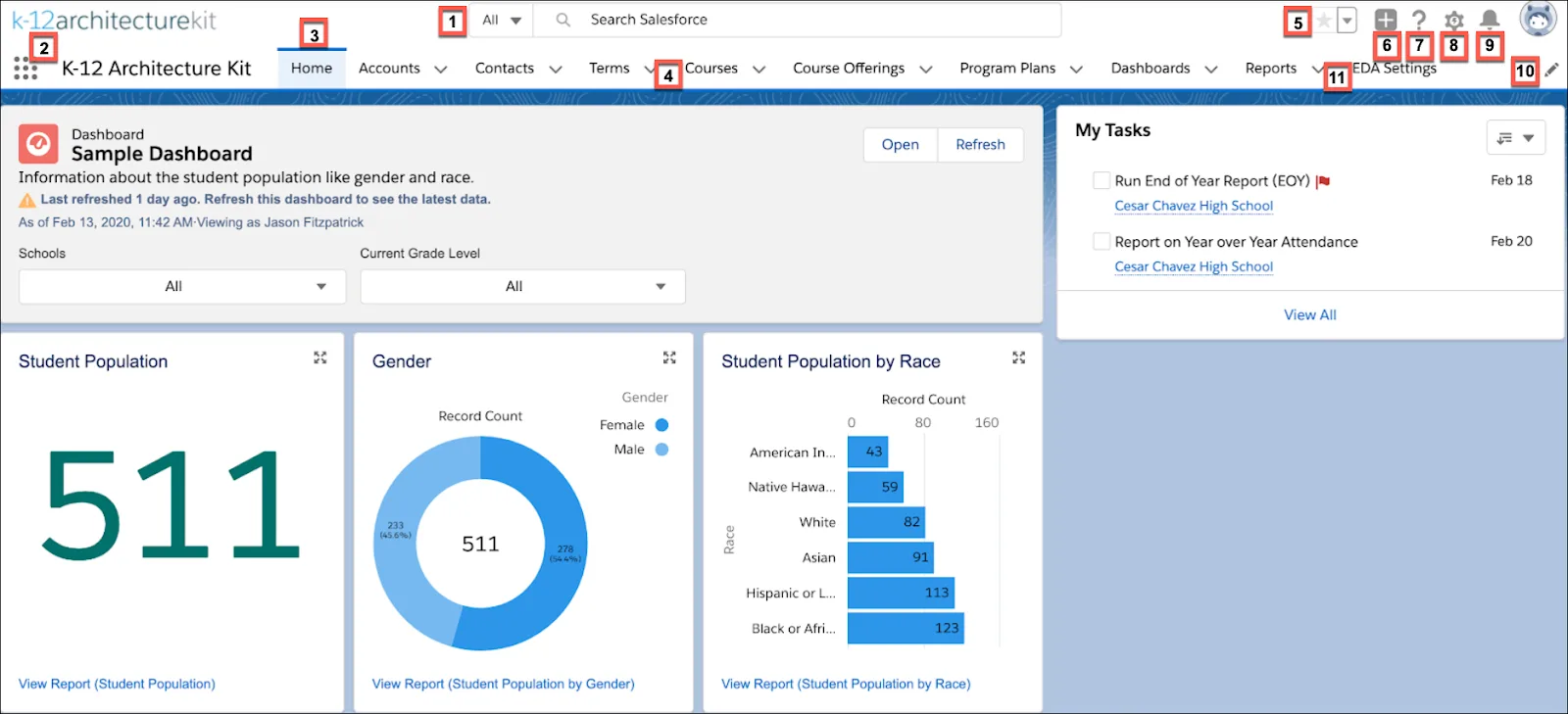Open the Help question mark icon
This screenshot has width=1568, height=714.
tap(1418, 20)
